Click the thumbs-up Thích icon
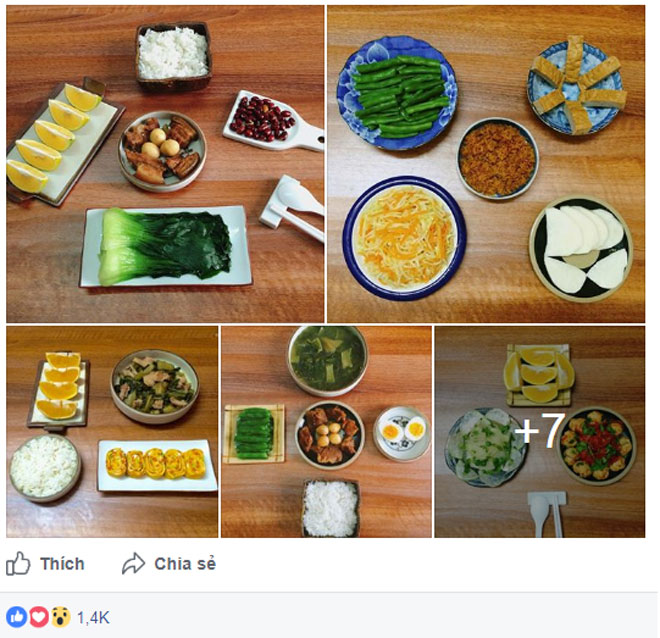 [18, 564]
